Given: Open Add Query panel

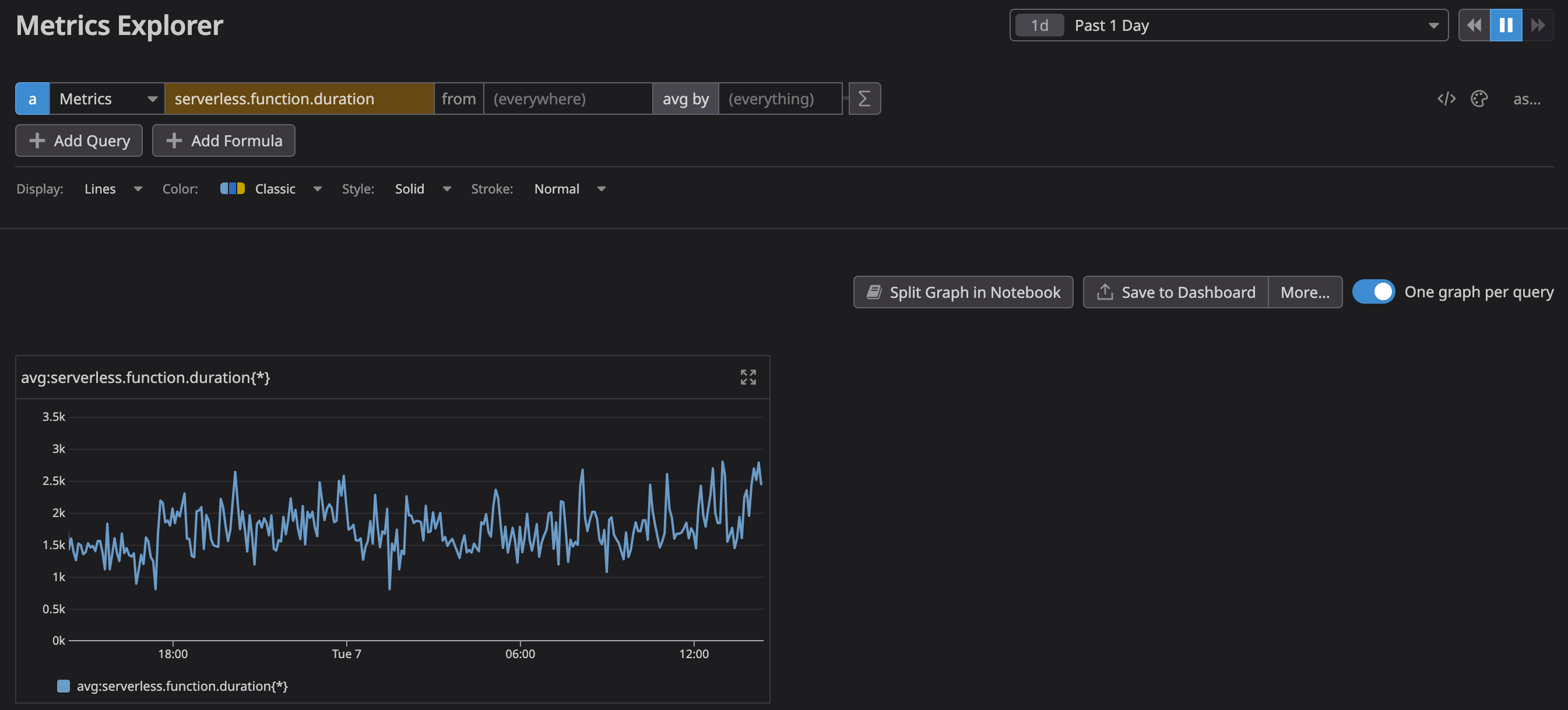Looking at the screenshot, I should [79, 139].
